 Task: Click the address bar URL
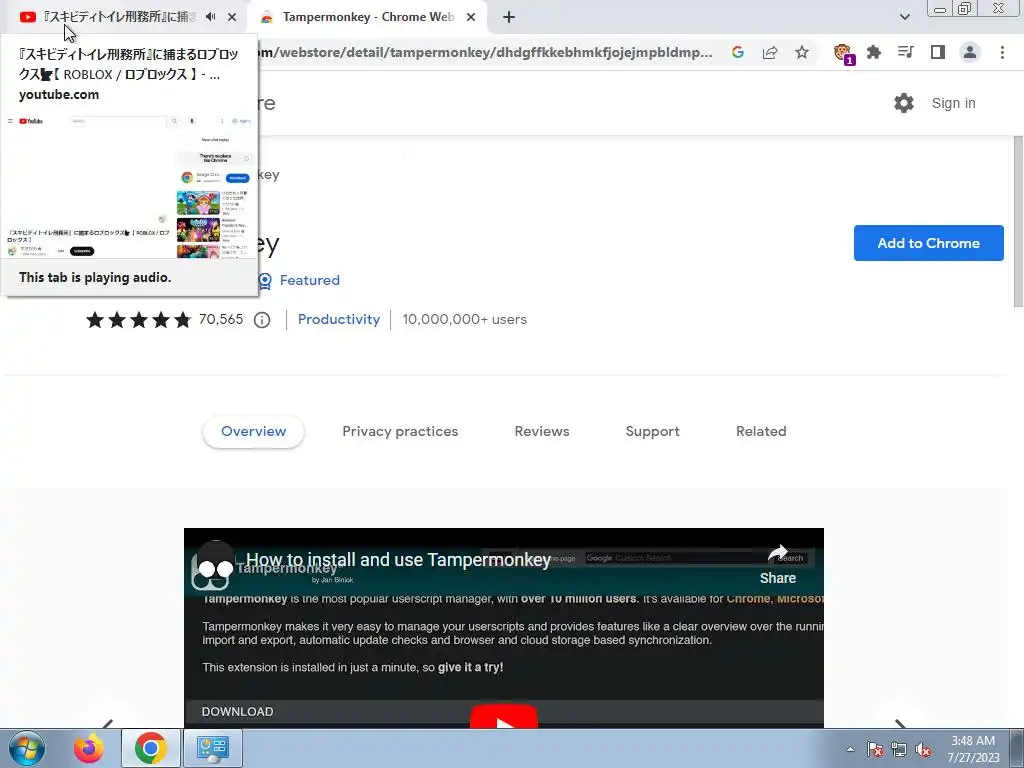point(487,52)
